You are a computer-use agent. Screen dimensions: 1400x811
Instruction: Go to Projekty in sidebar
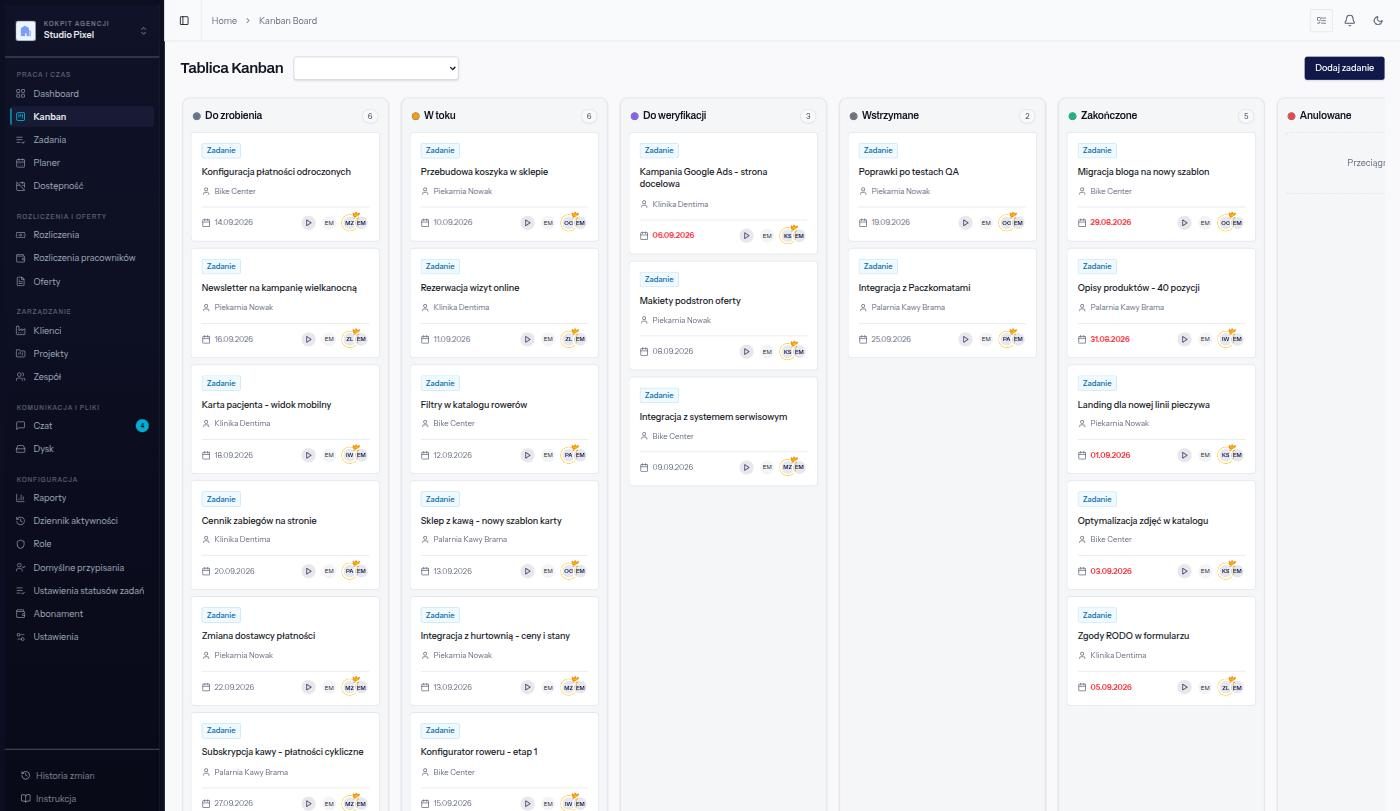click(x=82, y=354)
